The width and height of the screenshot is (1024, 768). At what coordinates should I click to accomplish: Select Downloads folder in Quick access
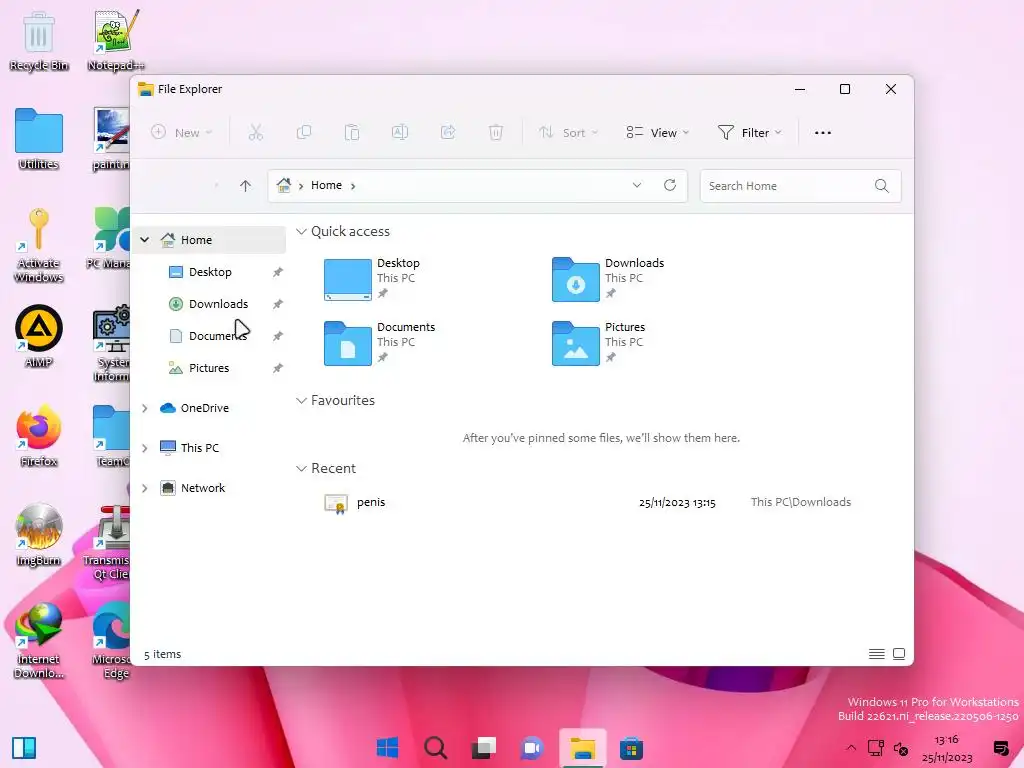(x=607, y=279)
